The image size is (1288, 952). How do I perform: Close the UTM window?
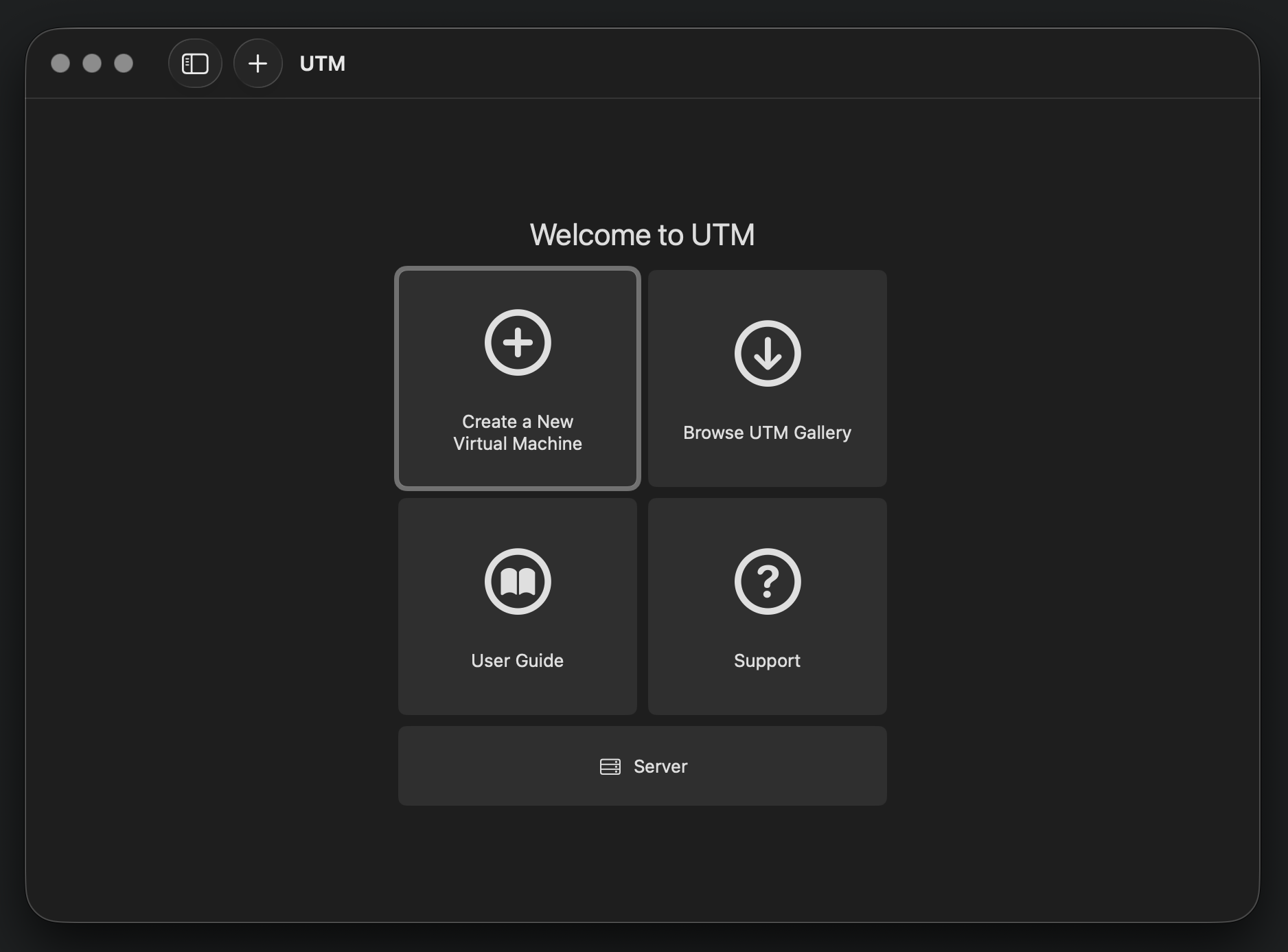point(60,64)
